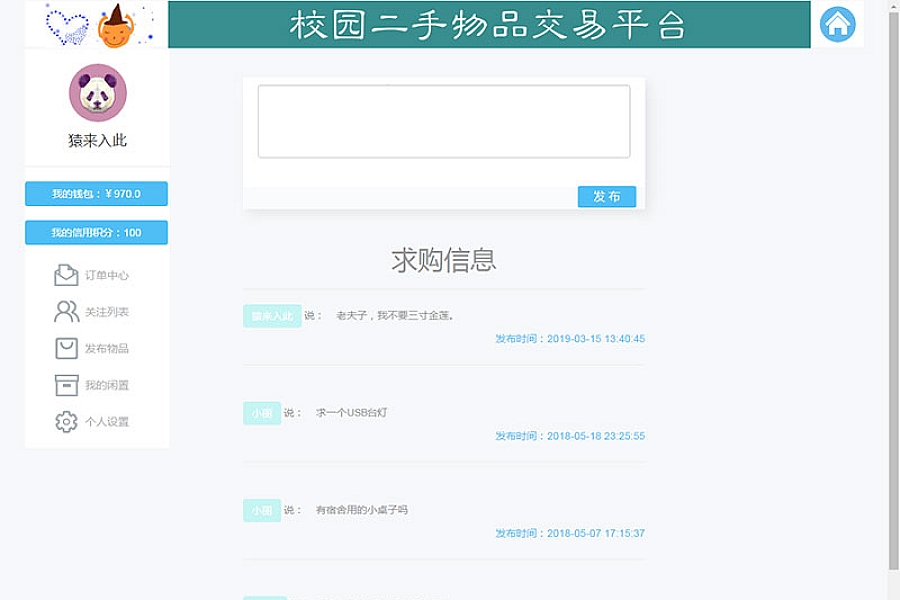Open my credit score 100 button
Viewport: 900px width, 600px height.
pyautogui.click(x=96, y=233)
